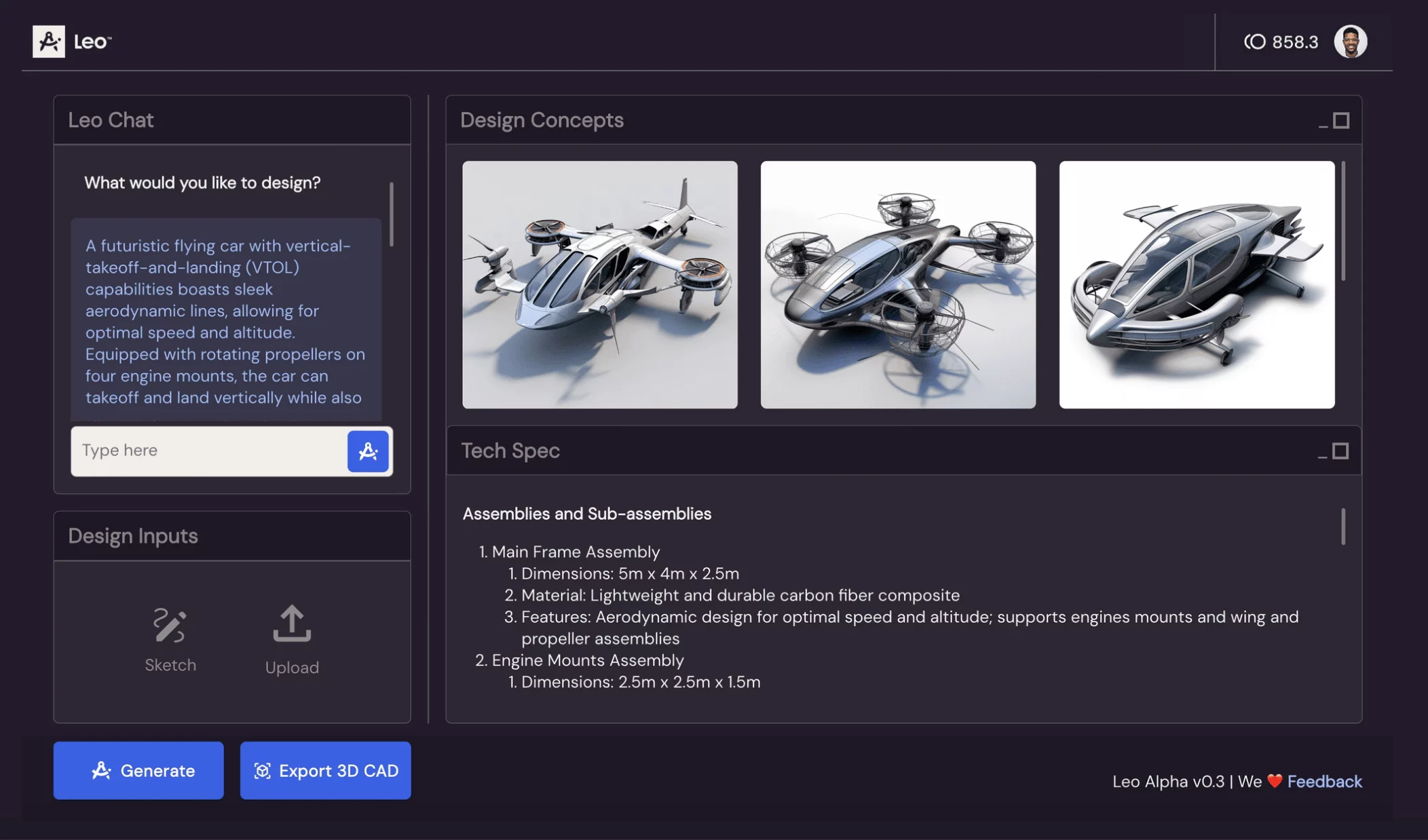Screen dimensions: 1428x840
Task: Click the Upload icon in Design Inputs
Action: click(291, 625)
